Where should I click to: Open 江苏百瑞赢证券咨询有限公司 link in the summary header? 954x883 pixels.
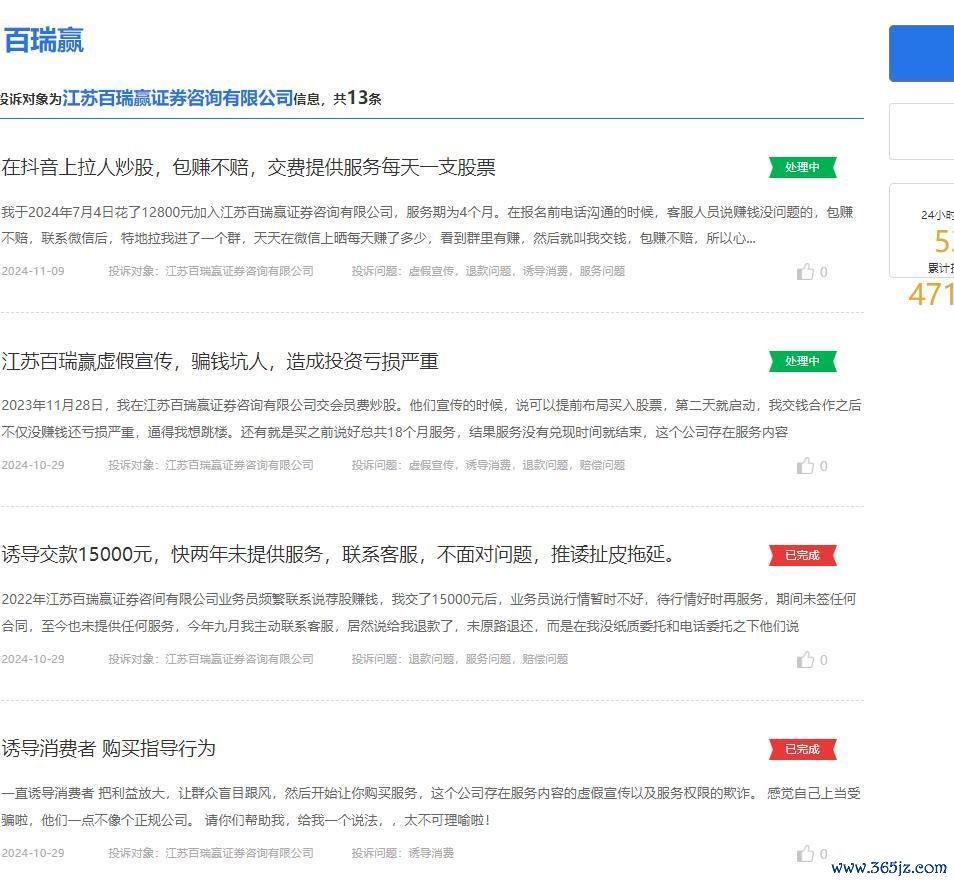click(x=178, y=98)
